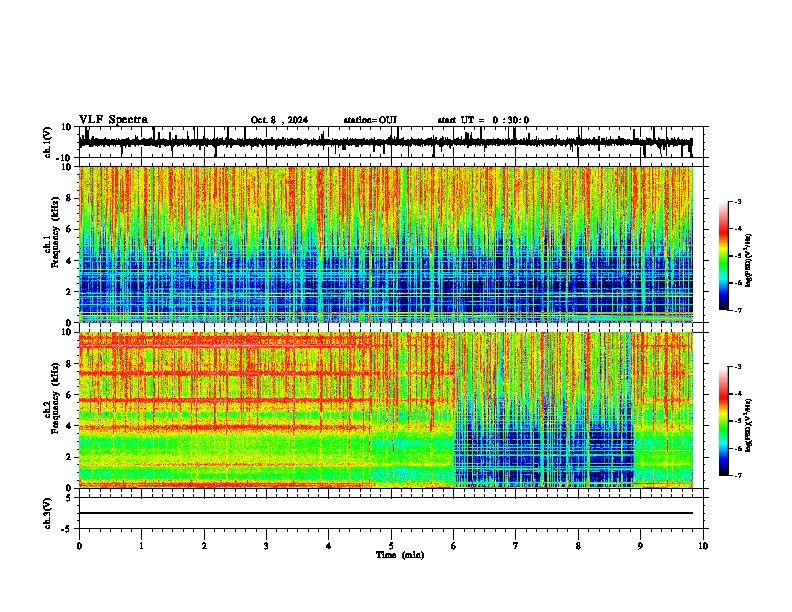Select the "Time (min)" axis label
Image resolution: width=792 pixels, height=612 pixels.
(x=400, y=555)
